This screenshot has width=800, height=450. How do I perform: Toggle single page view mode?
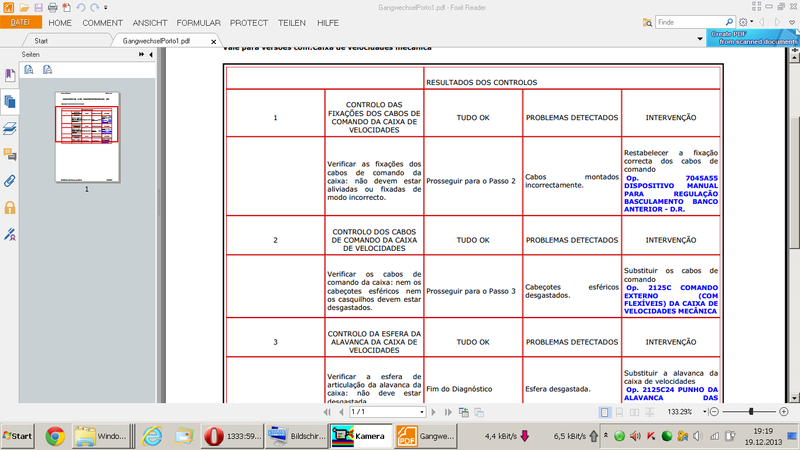point(605,412)
